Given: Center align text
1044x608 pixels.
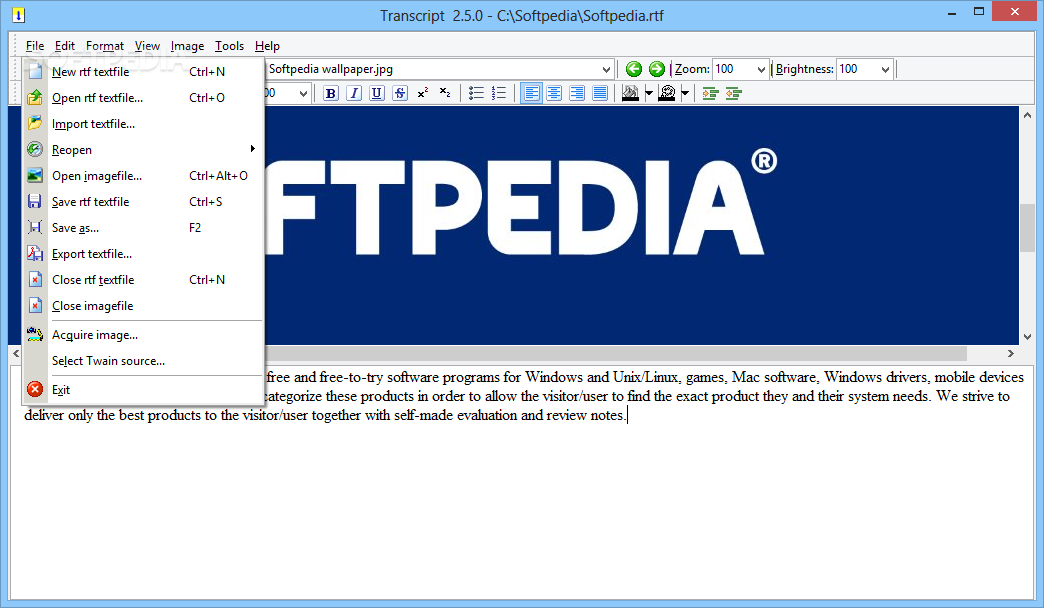Looking at the screenshot, I should (554, 93).
